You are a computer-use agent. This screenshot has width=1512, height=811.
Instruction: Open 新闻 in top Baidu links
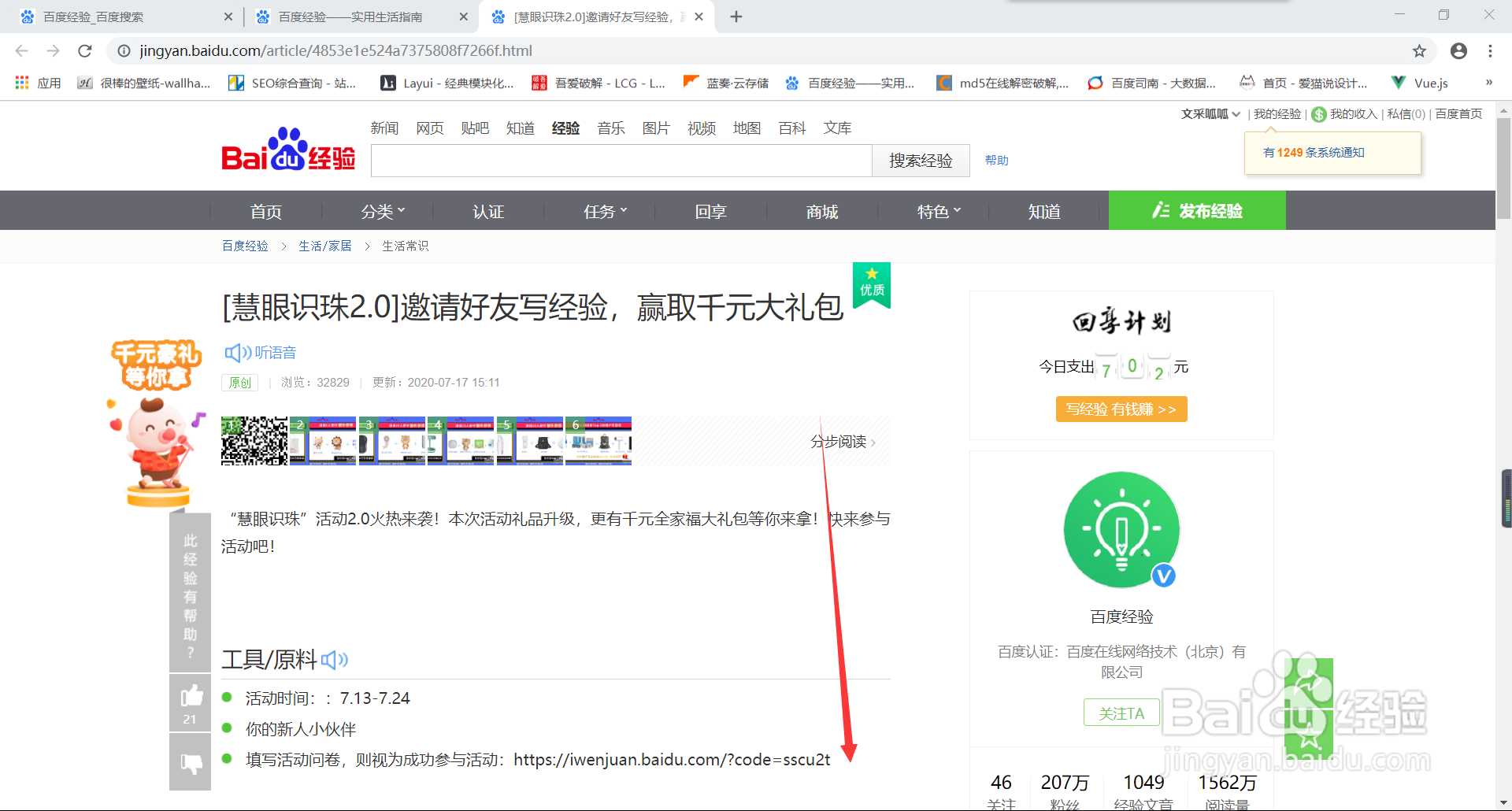click(x=385, y=128)
